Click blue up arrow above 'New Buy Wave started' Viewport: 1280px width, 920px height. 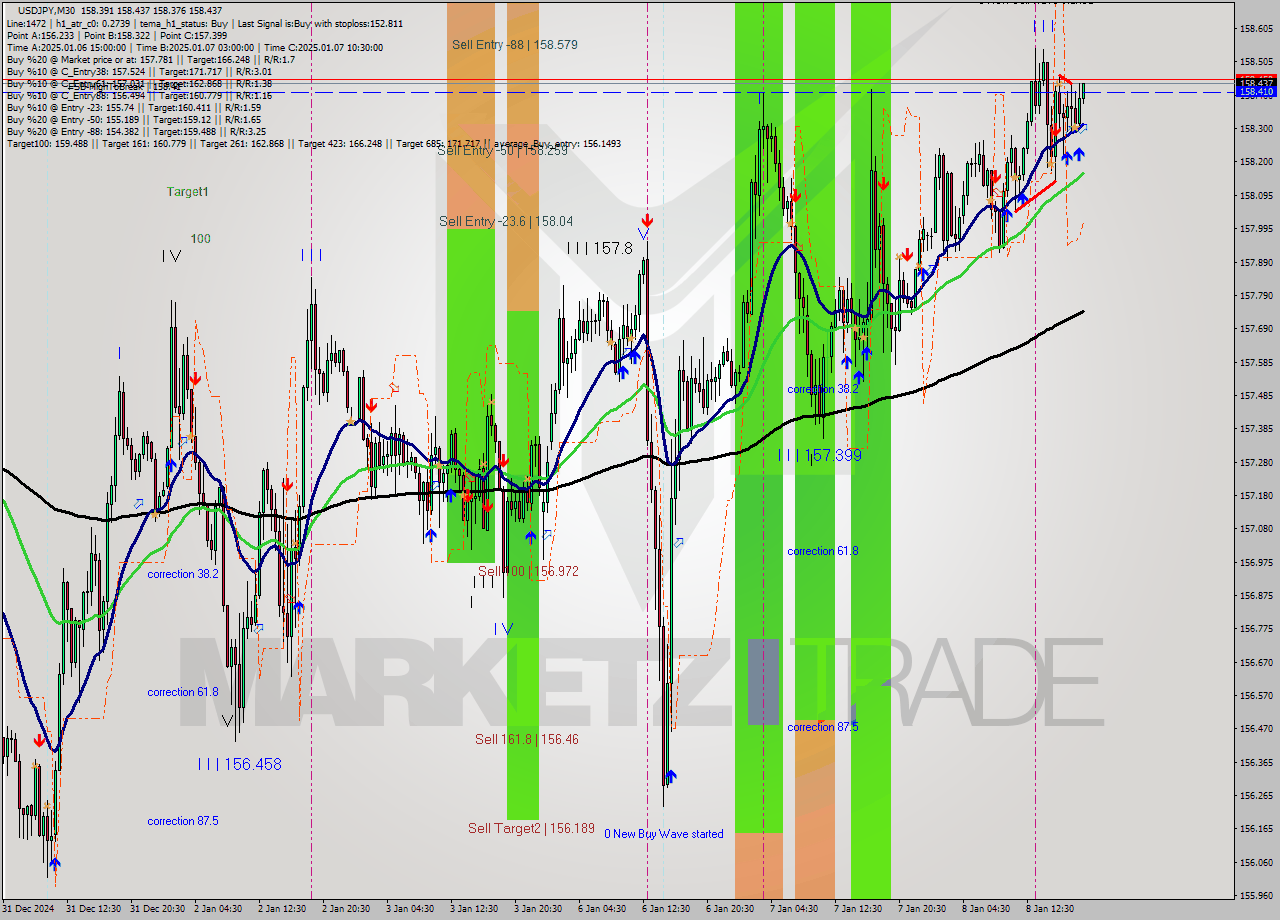[670, 776]
